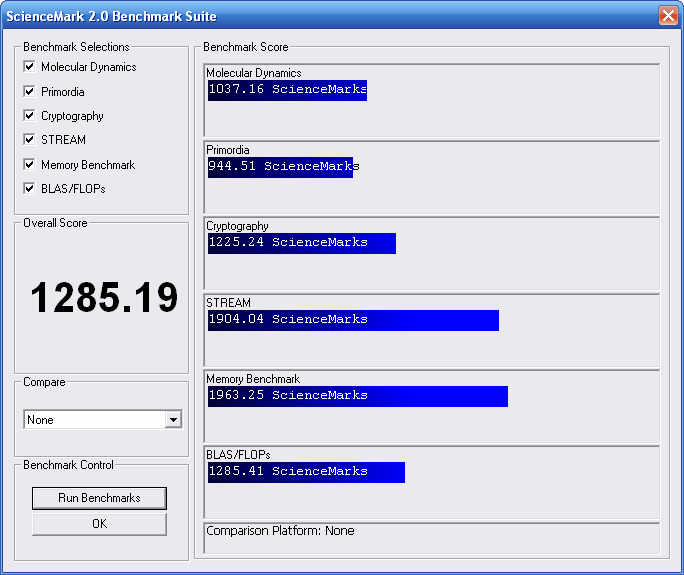
Task: Disable the Cryptography benchmark checkbox
Action: click(29, 116)
